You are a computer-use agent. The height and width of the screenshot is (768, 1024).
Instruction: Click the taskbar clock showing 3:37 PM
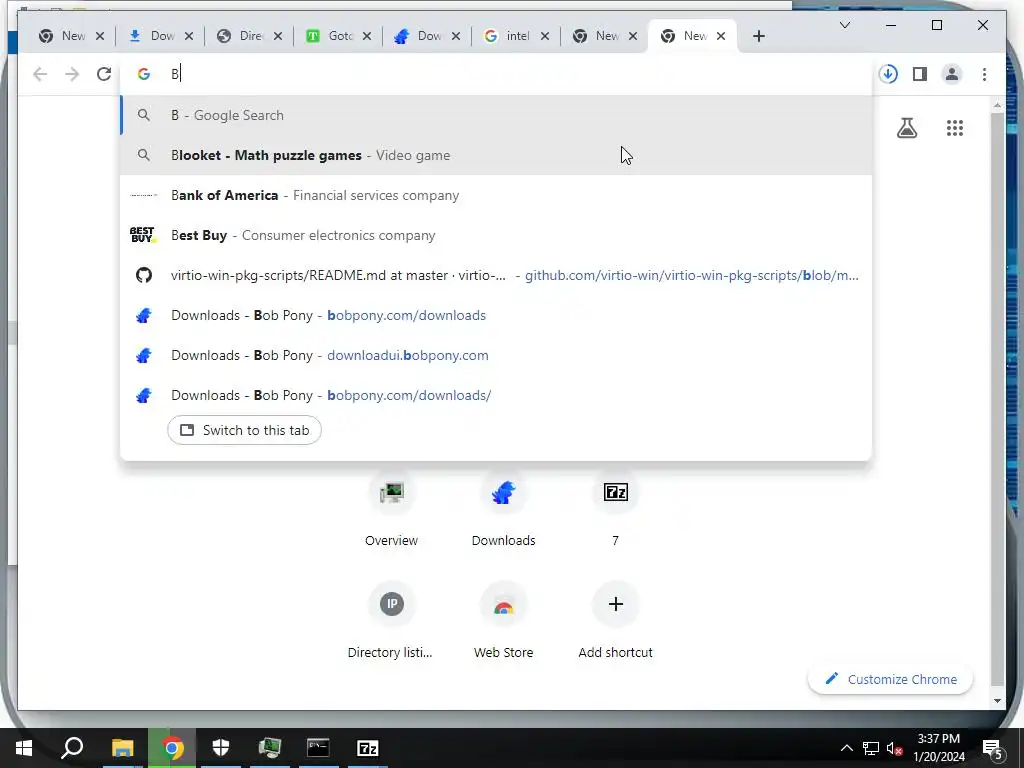938,748
